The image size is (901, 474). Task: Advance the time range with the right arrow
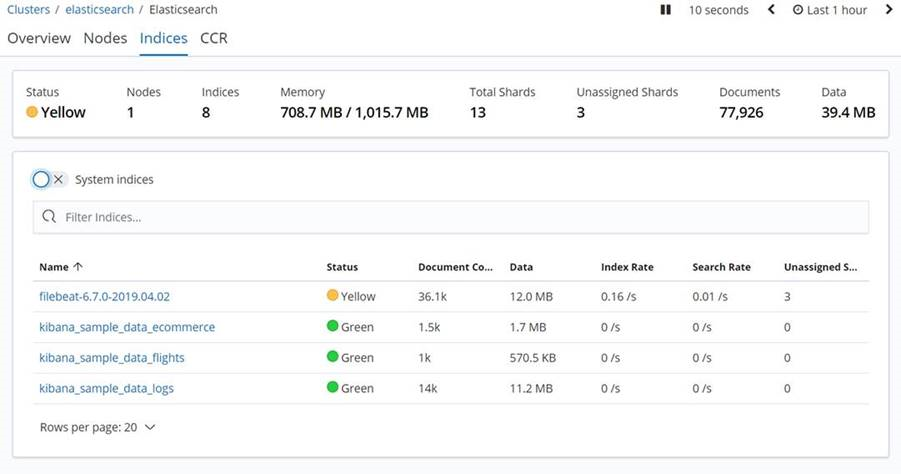(x=888, y=10)
